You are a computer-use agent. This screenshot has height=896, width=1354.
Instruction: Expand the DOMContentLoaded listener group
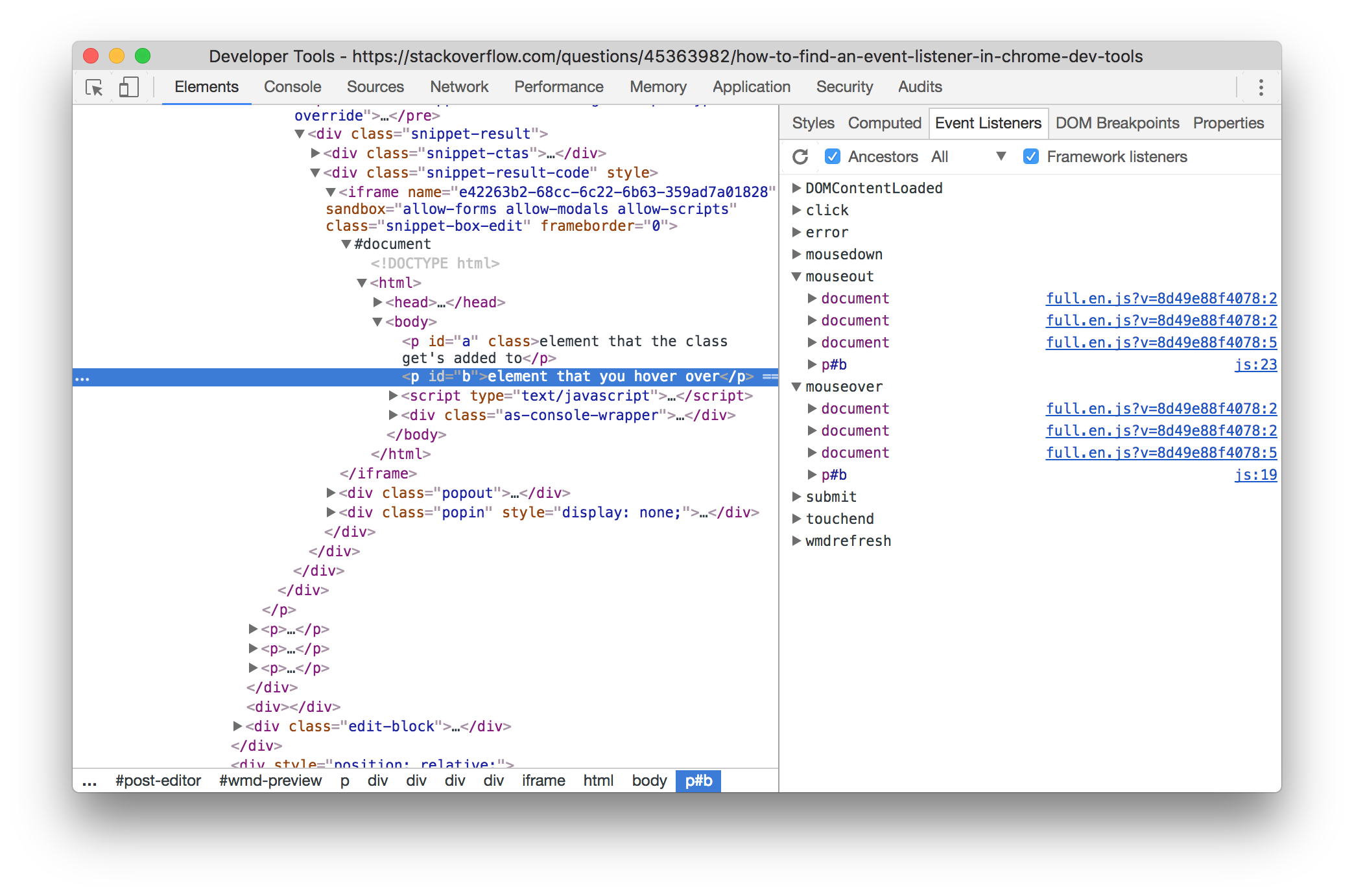(x=796, y=188)
